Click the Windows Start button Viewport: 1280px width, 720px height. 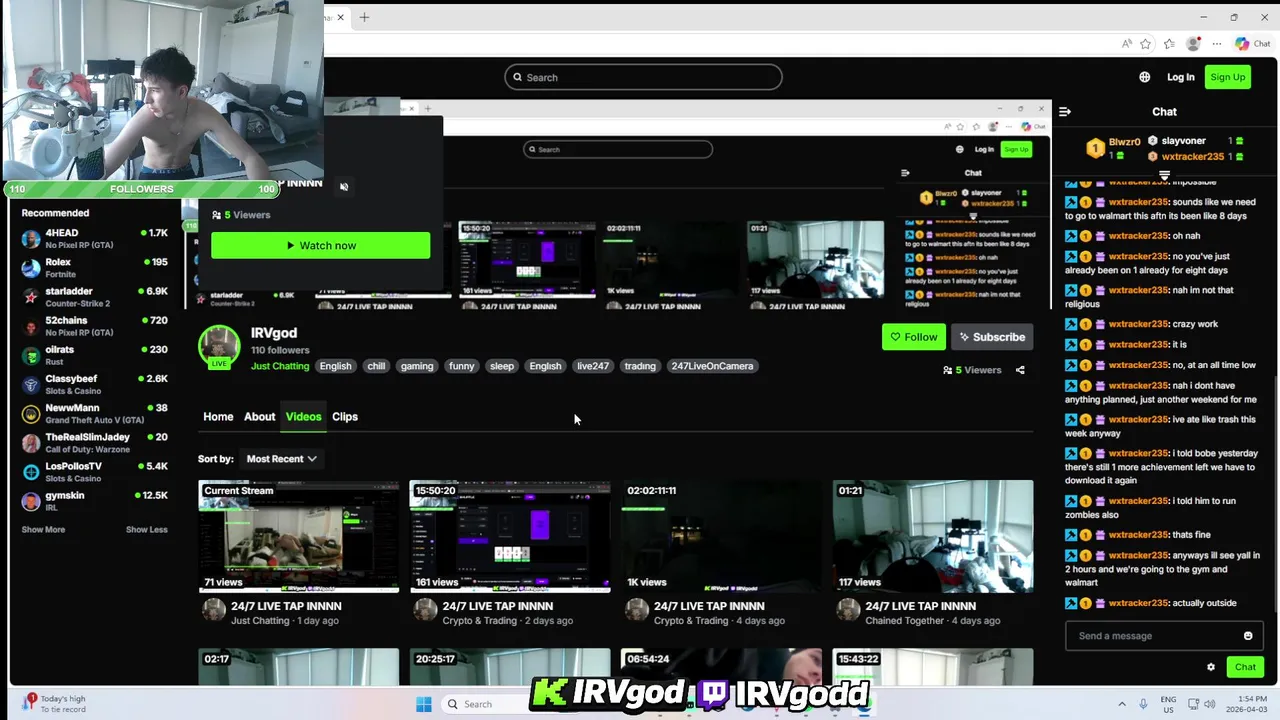coord(424,704)
